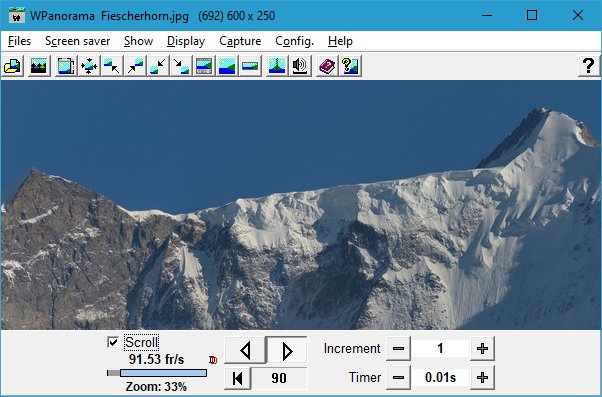This screenshot has width=602, height=397.
Task: Click the narrow strip landscape icon
Action: click(x=250, y=66)
